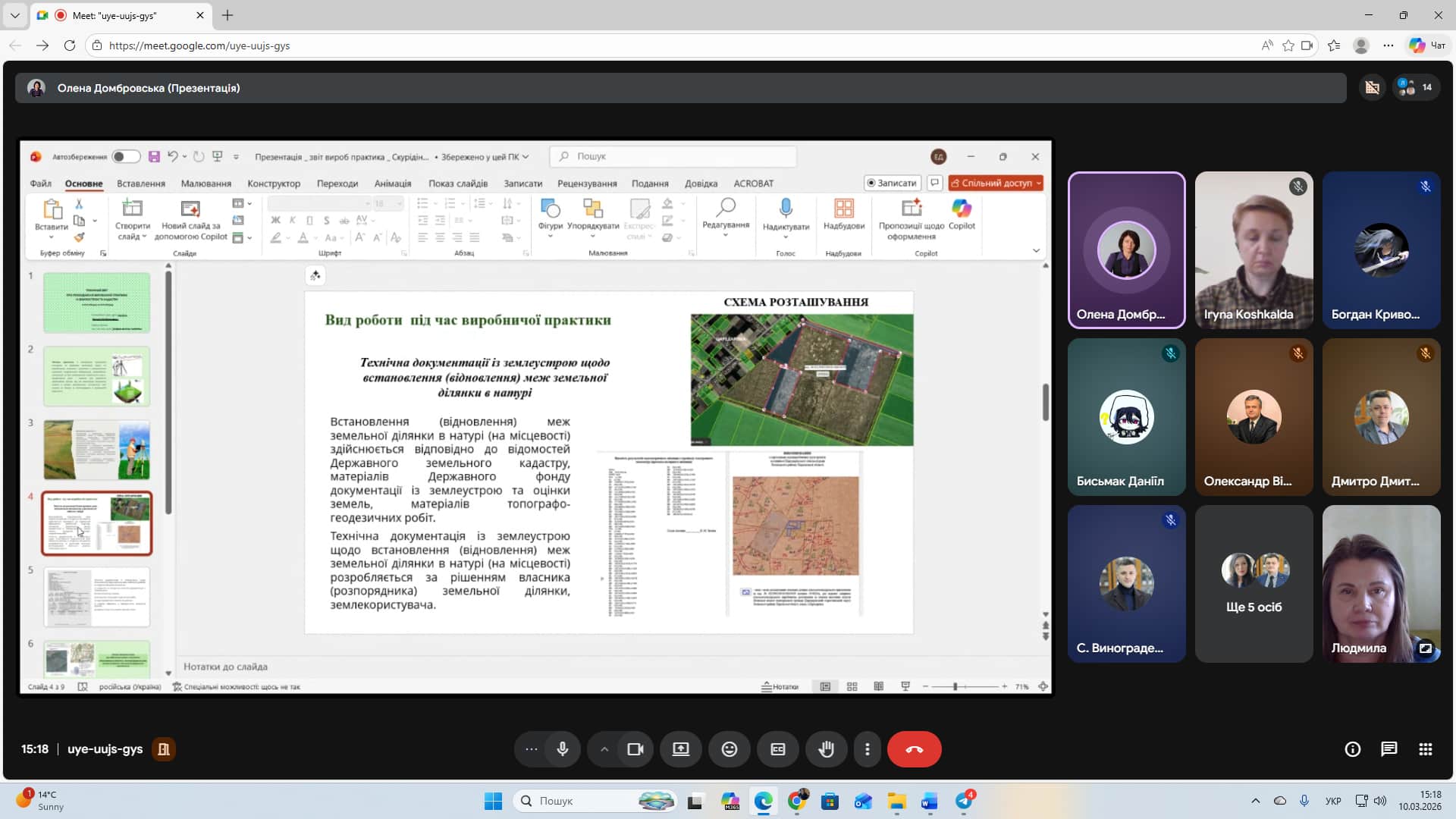Show the participants list with 14 people
The height and width of the screenshot is (819, 1456).
pyautogui.click(x=1416, y=87)
